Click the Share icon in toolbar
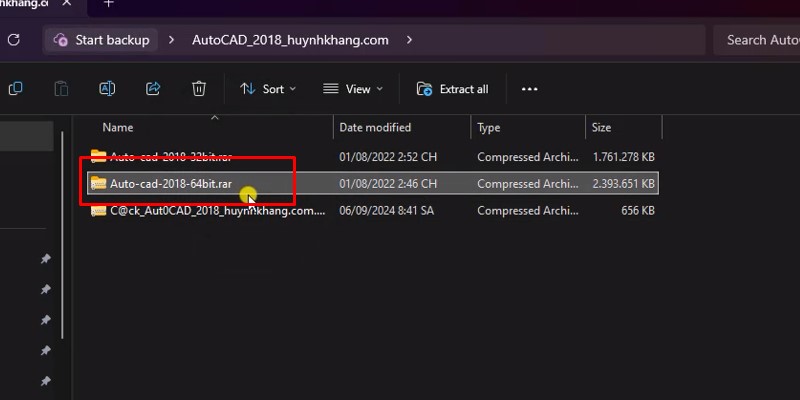The image size is (800, 400). [153, 89]
